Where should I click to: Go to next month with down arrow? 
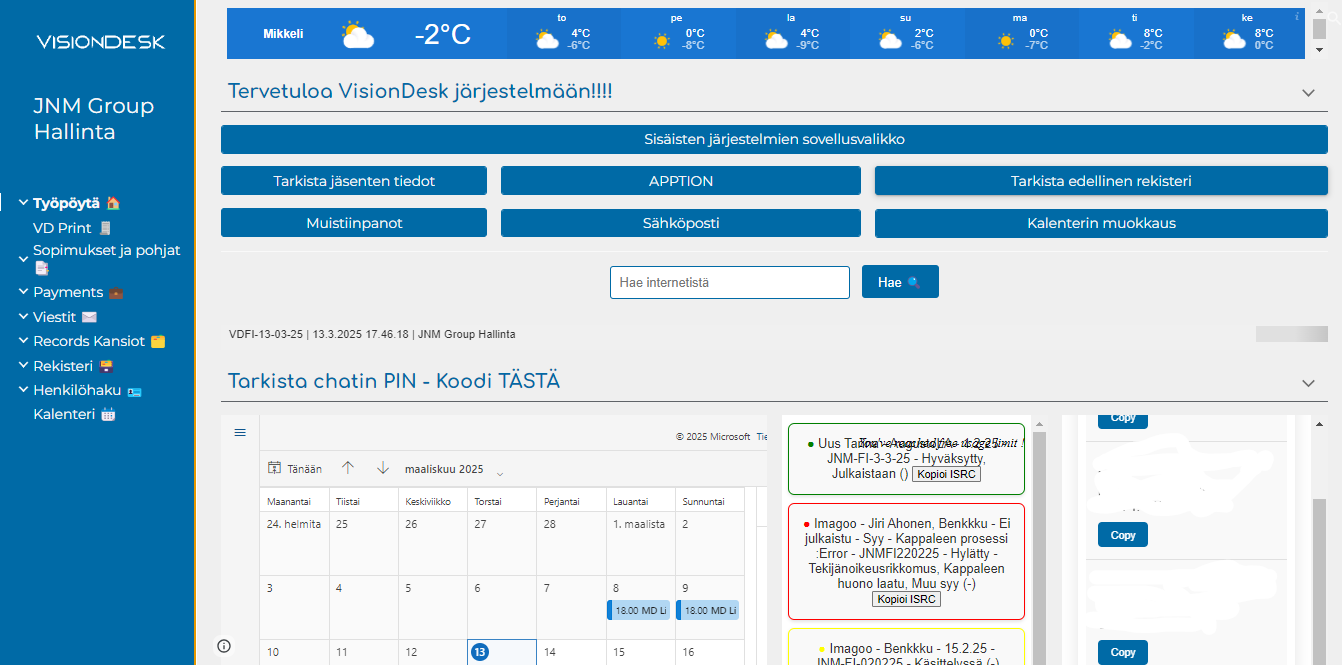click(383, 468)
